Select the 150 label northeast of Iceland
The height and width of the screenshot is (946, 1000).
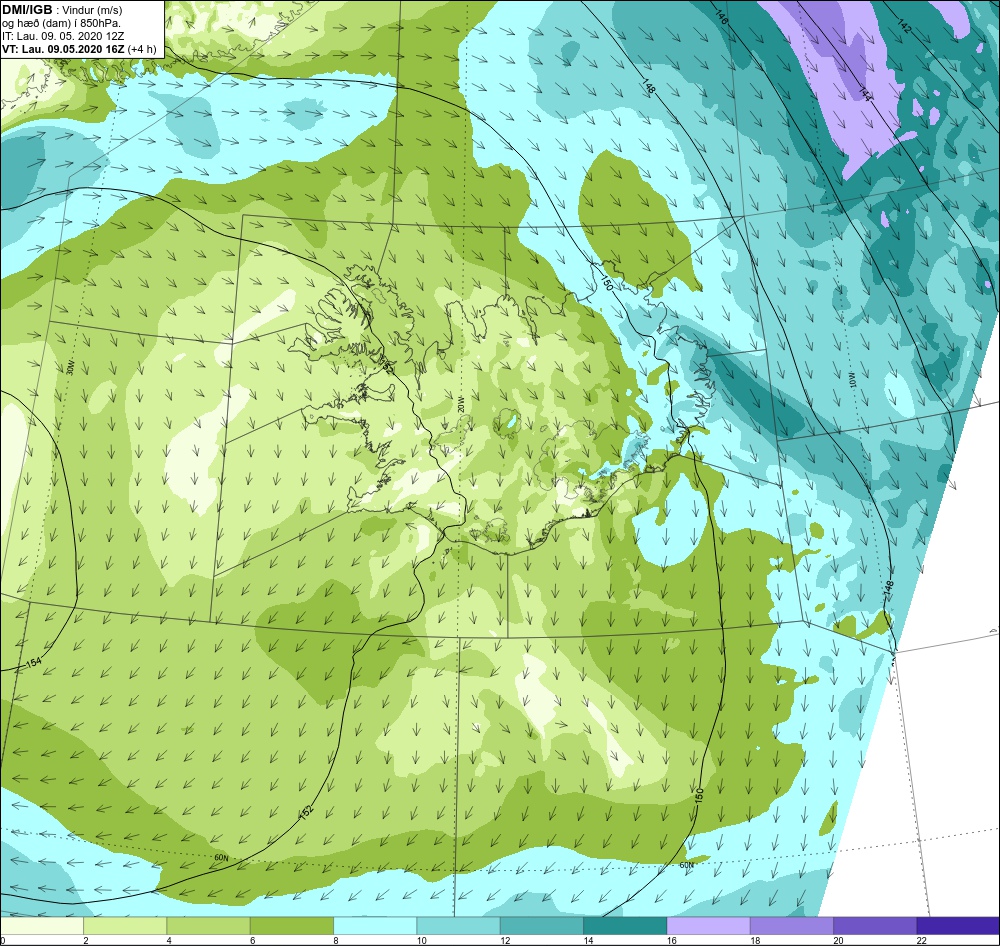(x=607, y=283)
